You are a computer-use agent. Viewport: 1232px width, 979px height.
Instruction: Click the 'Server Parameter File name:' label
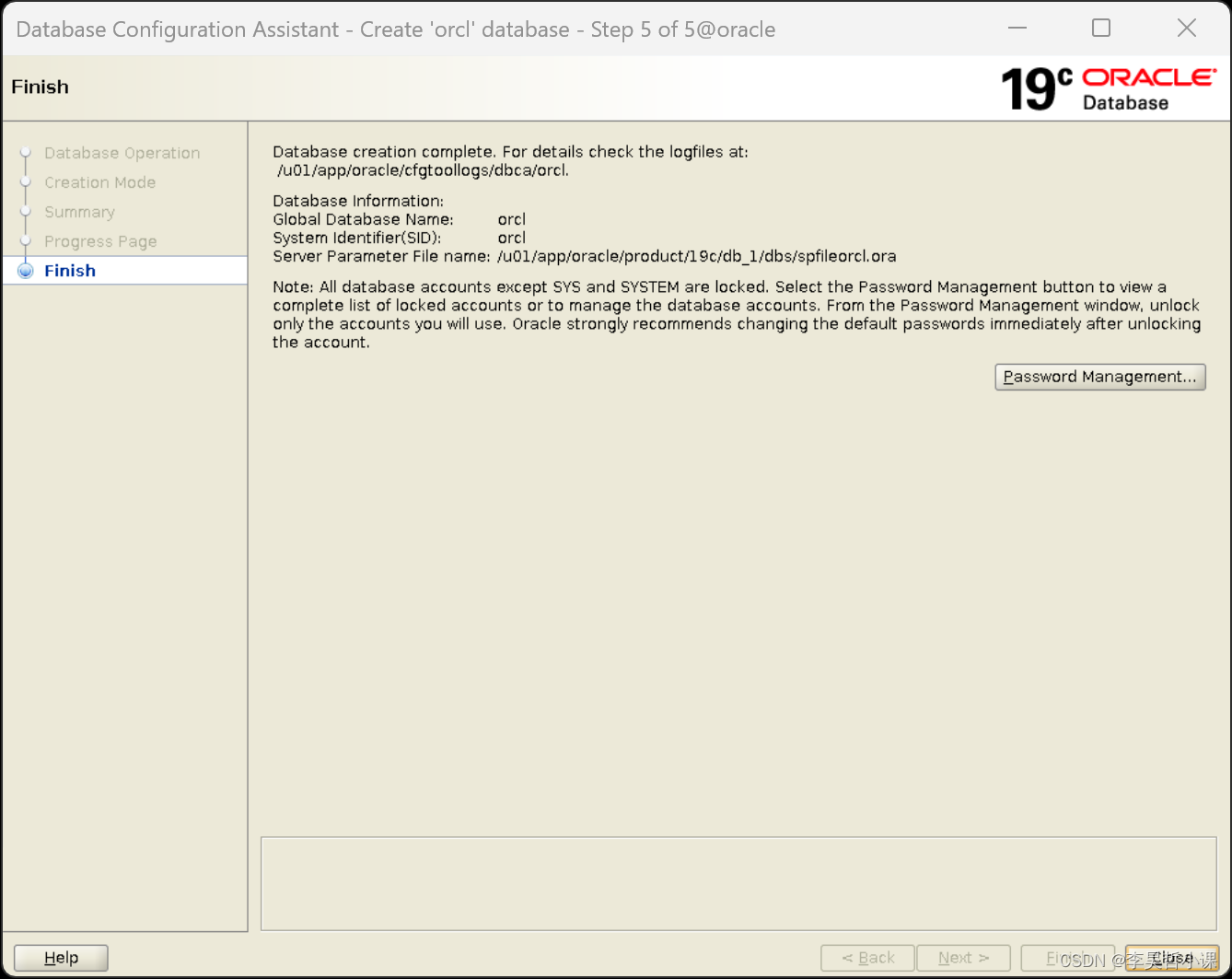click(x=381, y=256)
